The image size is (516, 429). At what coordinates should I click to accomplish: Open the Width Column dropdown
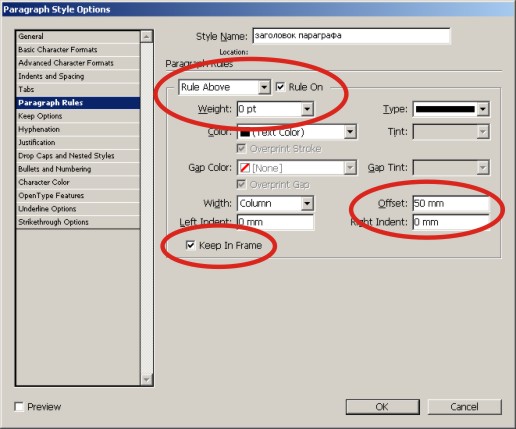point(275,203)
